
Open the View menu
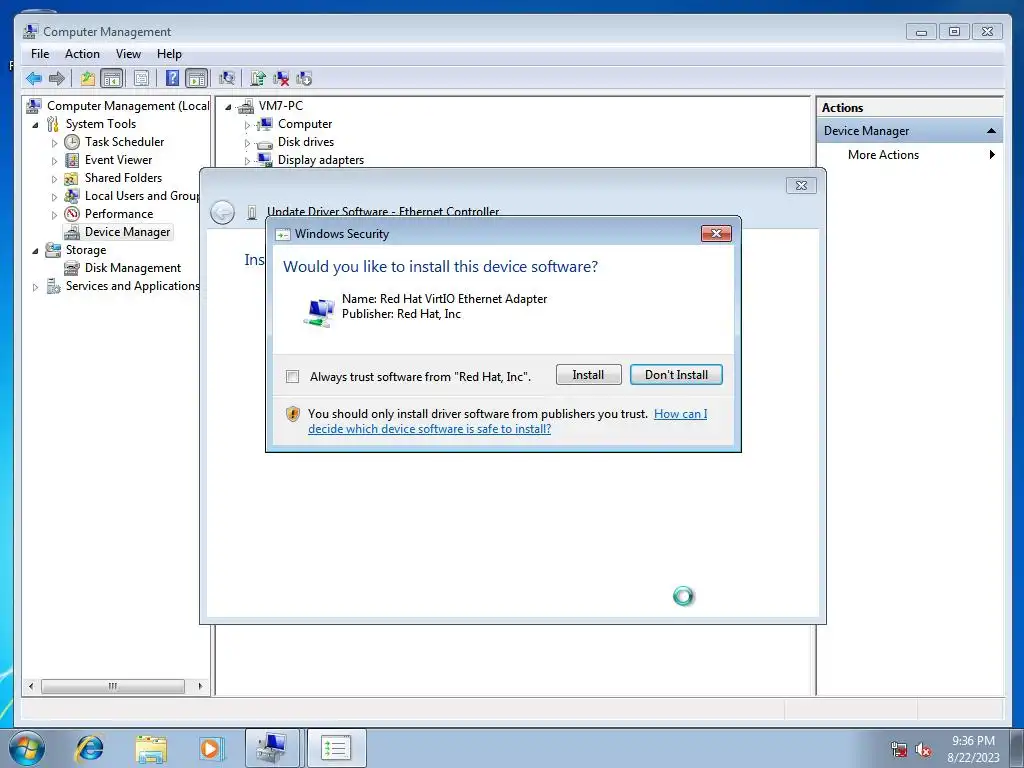click(129, 54)
